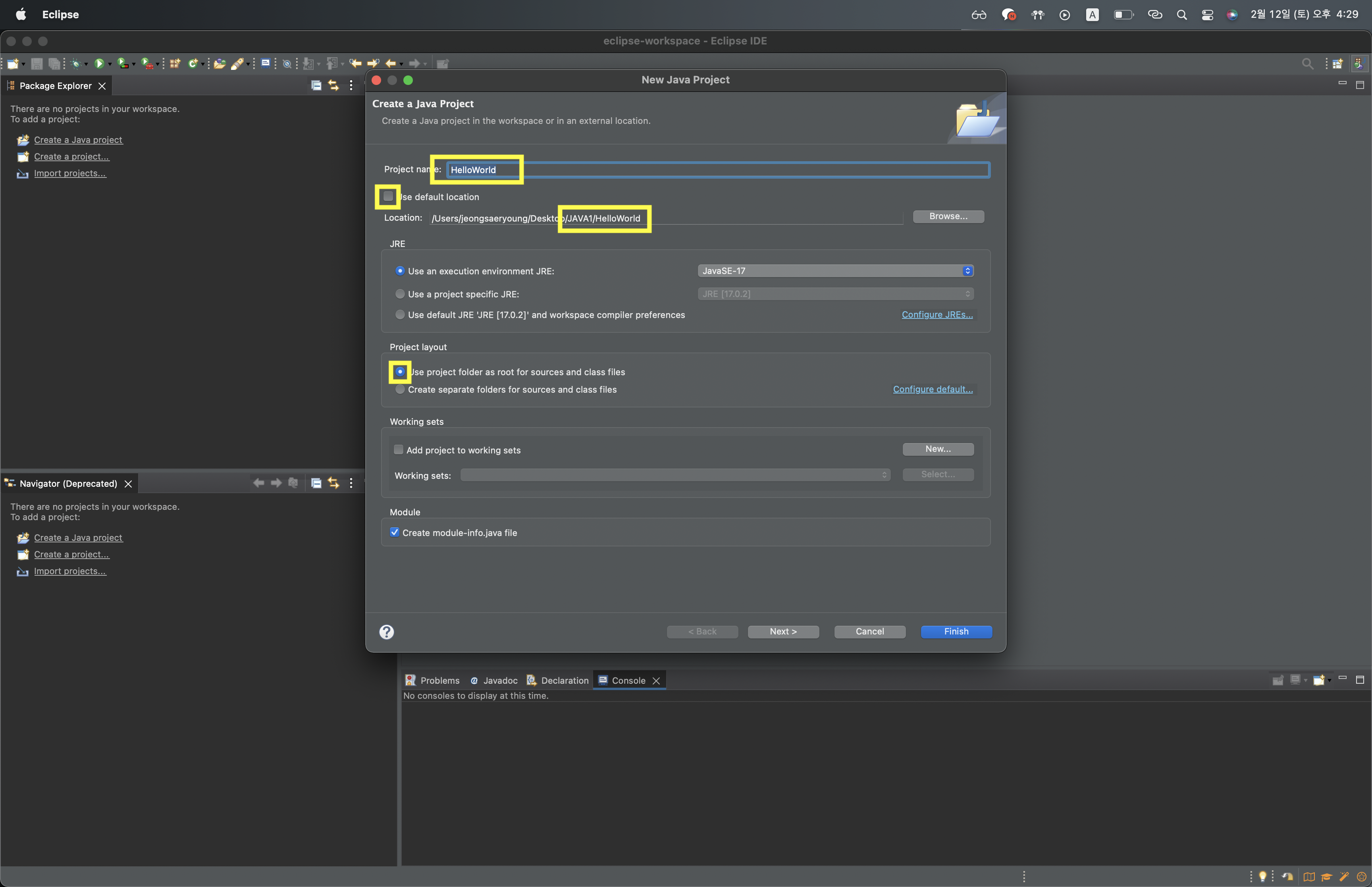Click the New Java Package toolbar icon
The width and height of the screenshot is (1372, 887).
point(175,64)
